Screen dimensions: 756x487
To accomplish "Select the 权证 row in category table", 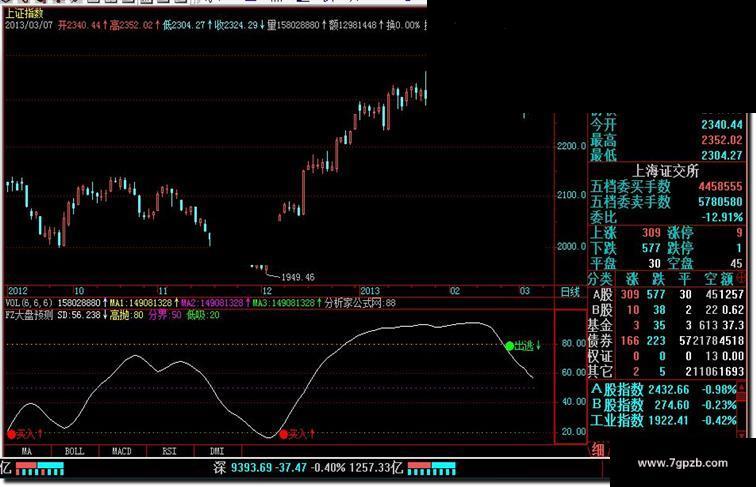I will pos(667,356).
